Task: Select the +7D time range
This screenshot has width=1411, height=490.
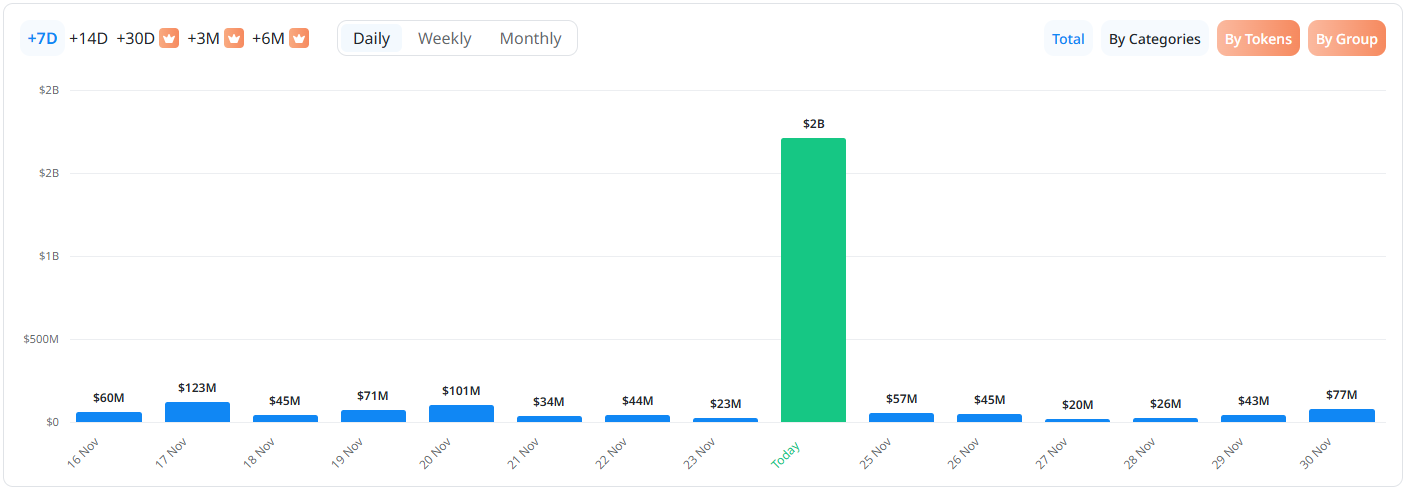Action: 42,38
